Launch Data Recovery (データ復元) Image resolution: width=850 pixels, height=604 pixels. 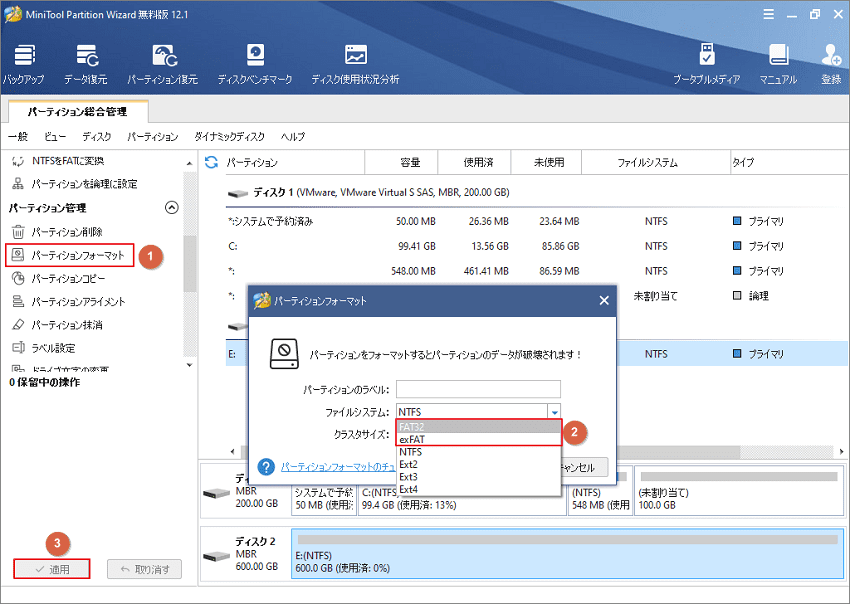click(86, 64)
